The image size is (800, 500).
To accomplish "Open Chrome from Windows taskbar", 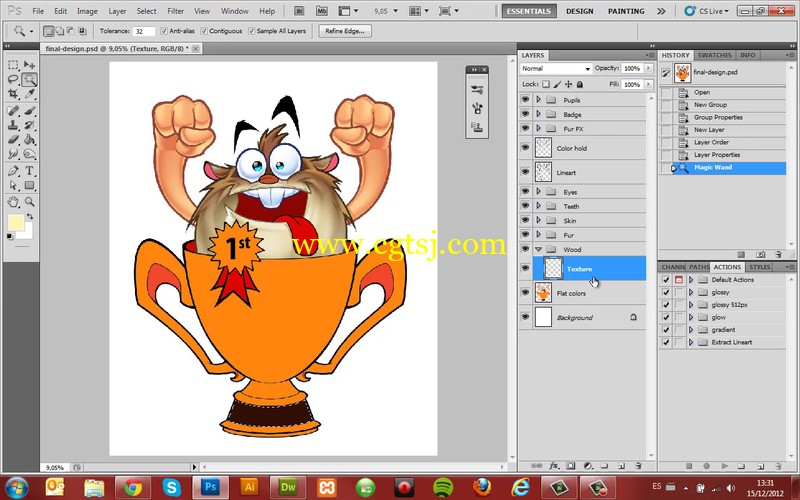I will click(x=133, y=487).
